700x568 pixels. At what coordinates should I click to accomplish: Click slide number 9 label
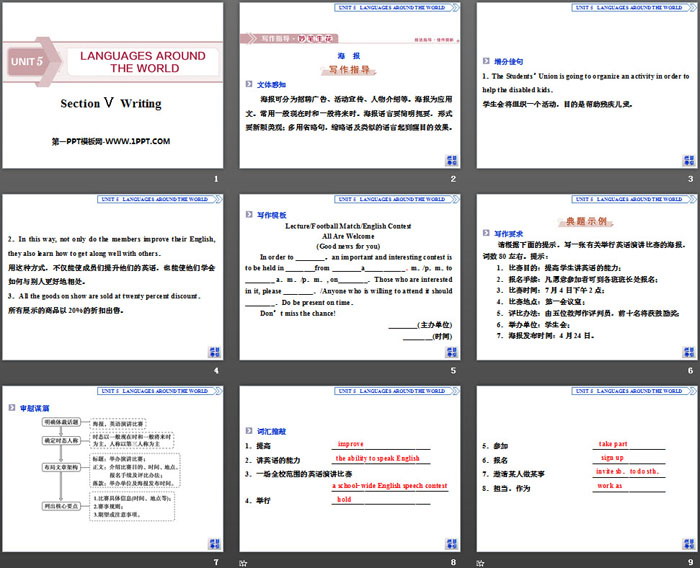(x=690, y=562)
